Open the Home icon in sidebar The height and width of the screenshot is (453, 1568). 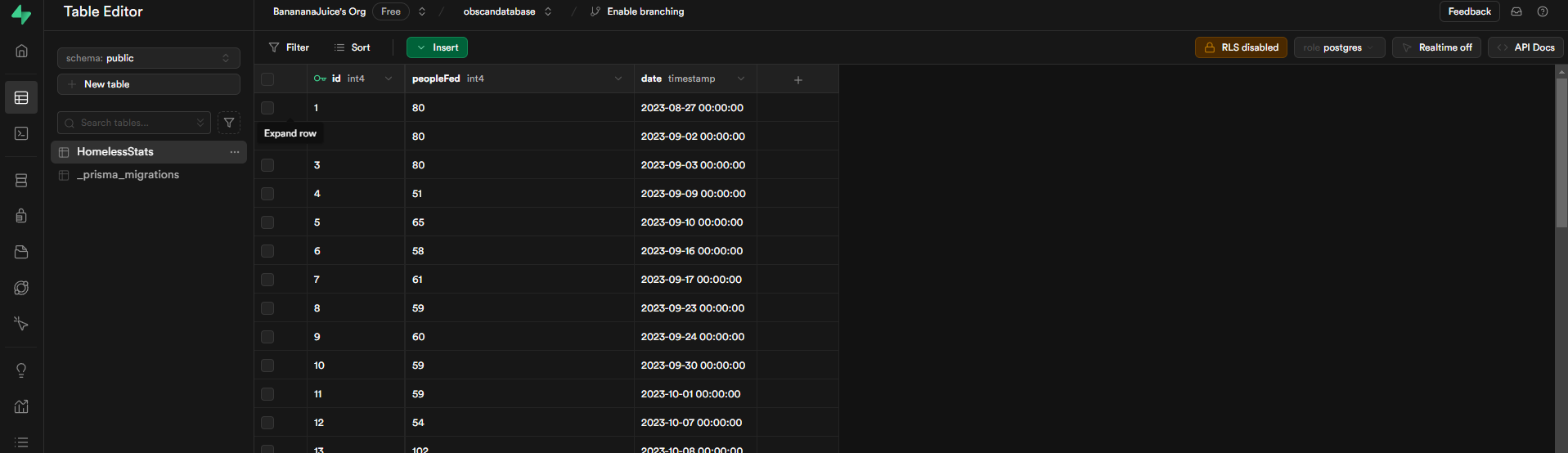pos(21,51)
